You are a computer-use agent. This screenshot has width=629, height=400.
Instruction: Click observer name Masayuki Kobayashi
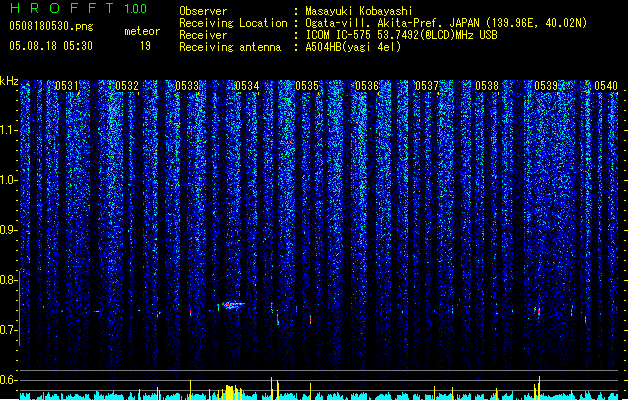tap(359, 11)
